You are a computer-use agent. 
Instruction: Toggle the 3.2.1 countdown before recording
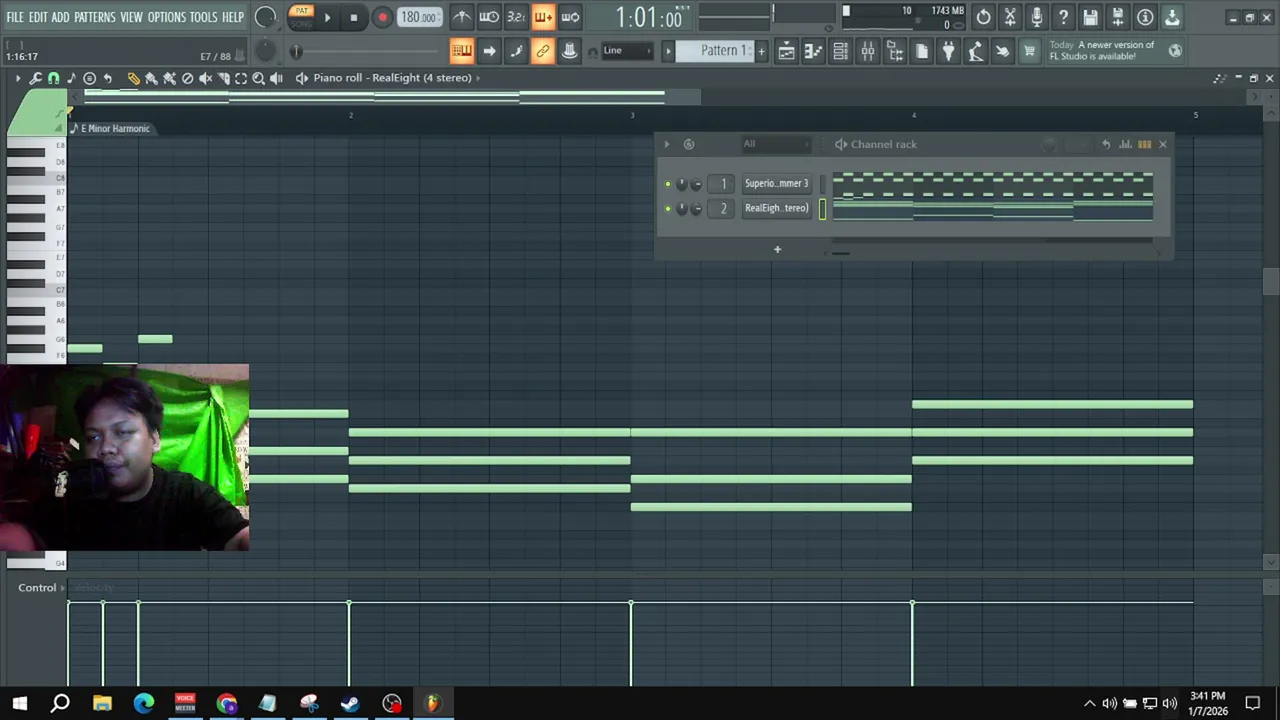pos(516,17)
